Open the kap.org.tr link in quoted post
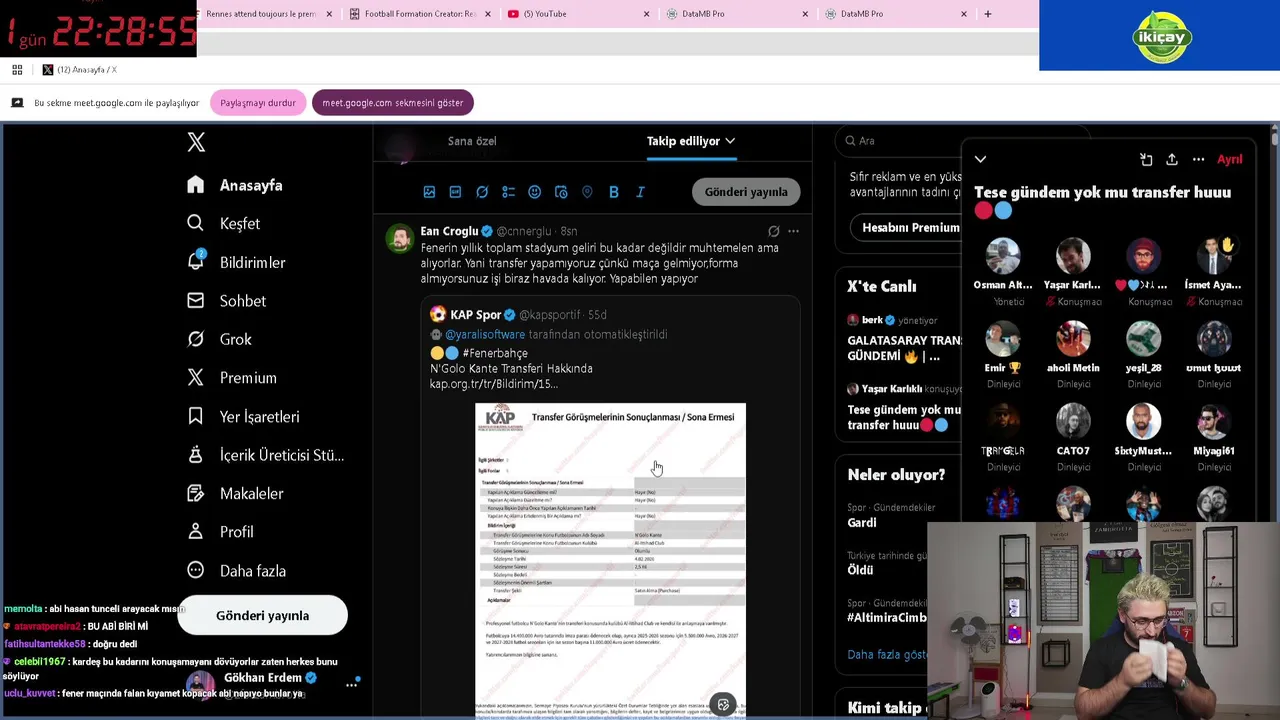This screenshot has height=720, width=1280. 493,384
